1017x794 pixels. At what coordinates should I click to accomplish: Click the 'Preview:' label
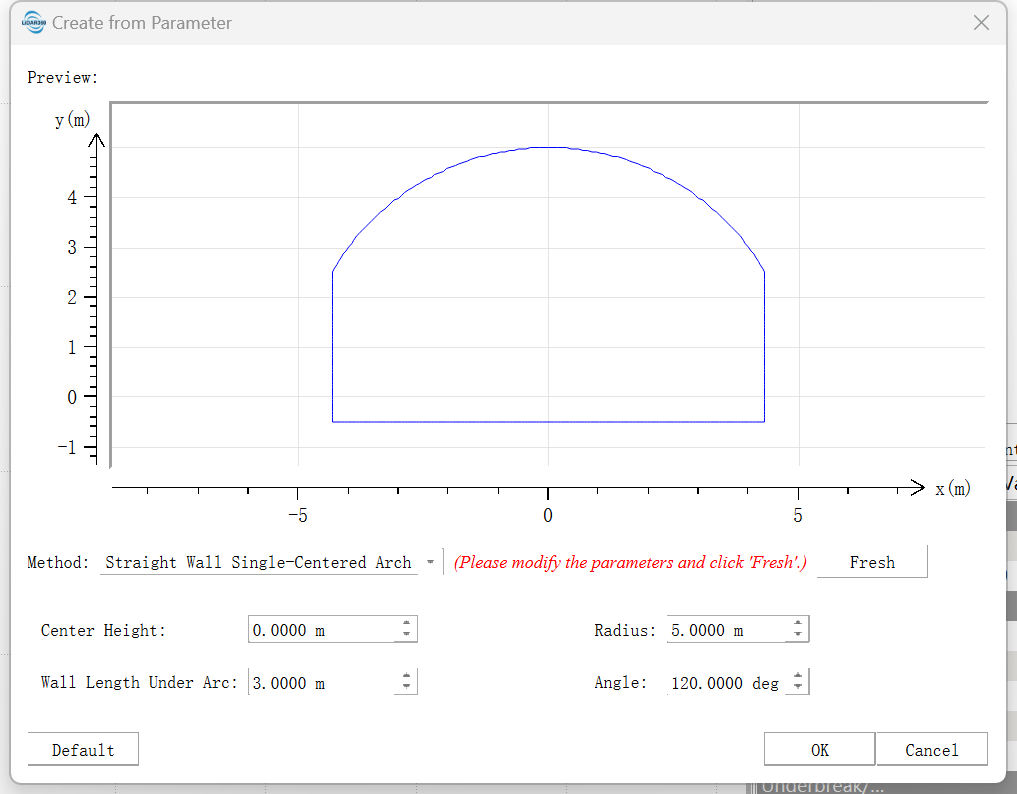(x=62, y=77)
